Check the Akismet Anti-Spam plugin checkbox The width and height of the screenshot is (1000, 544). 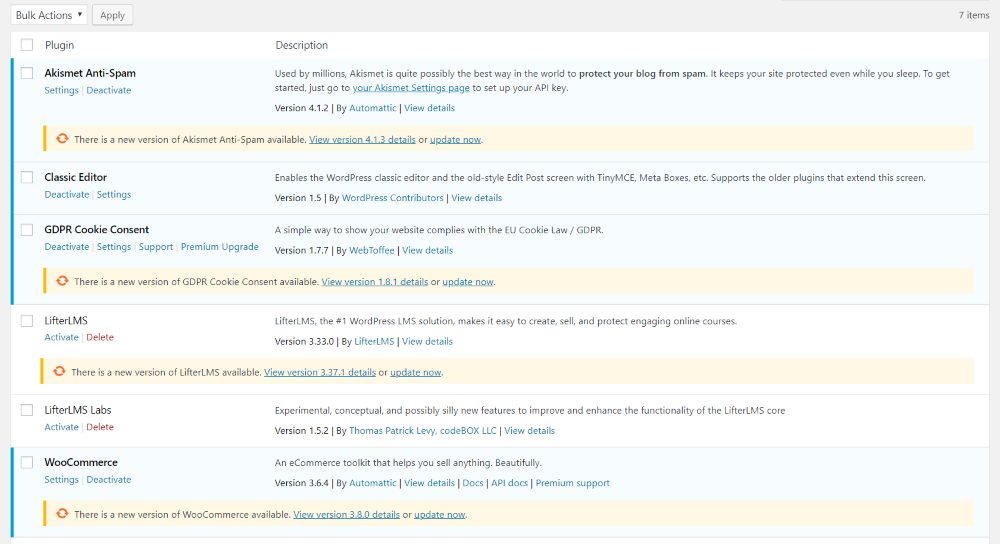(27, 73)
